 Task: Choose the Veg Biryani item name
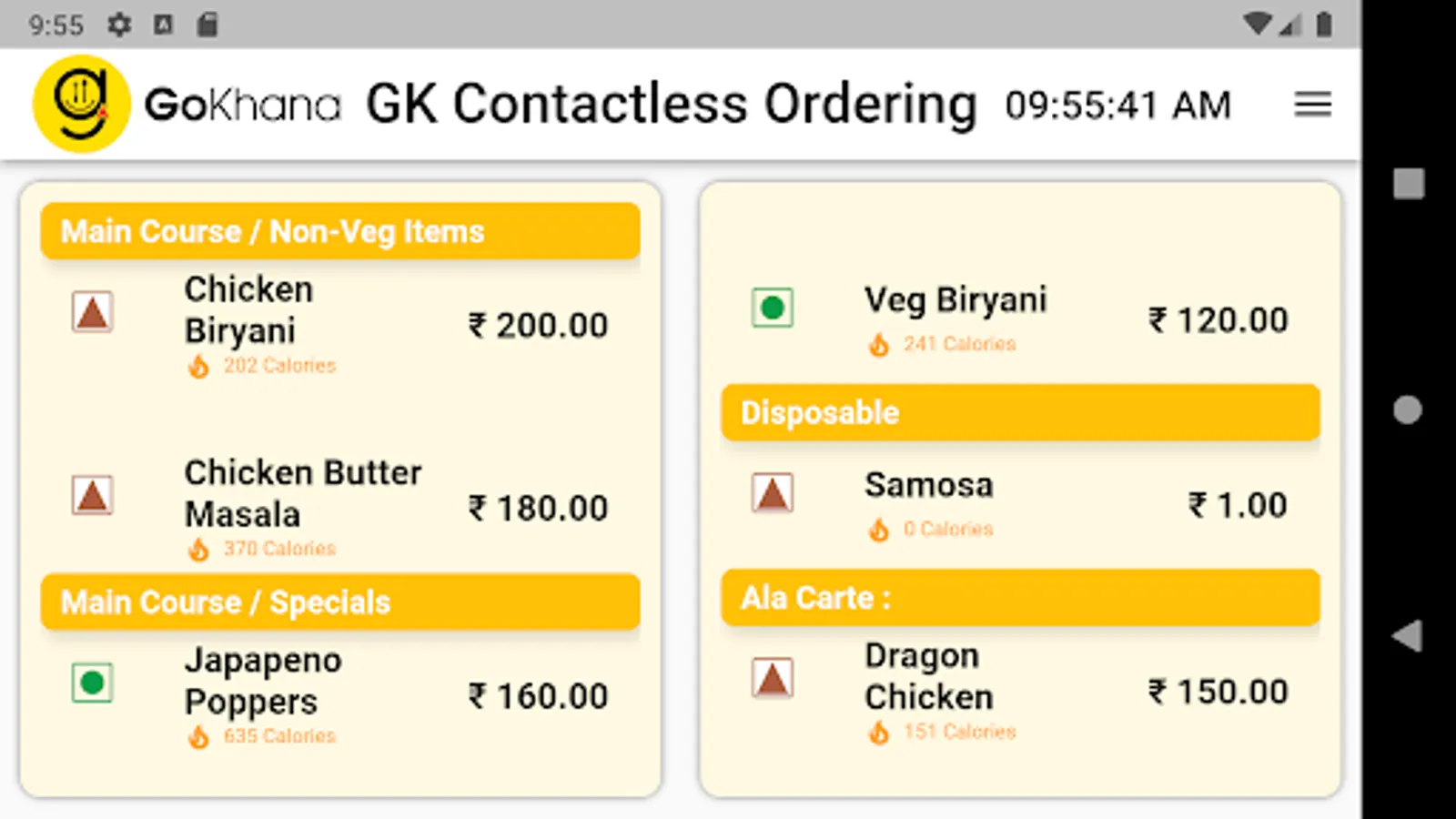click(x=955, y=300)
